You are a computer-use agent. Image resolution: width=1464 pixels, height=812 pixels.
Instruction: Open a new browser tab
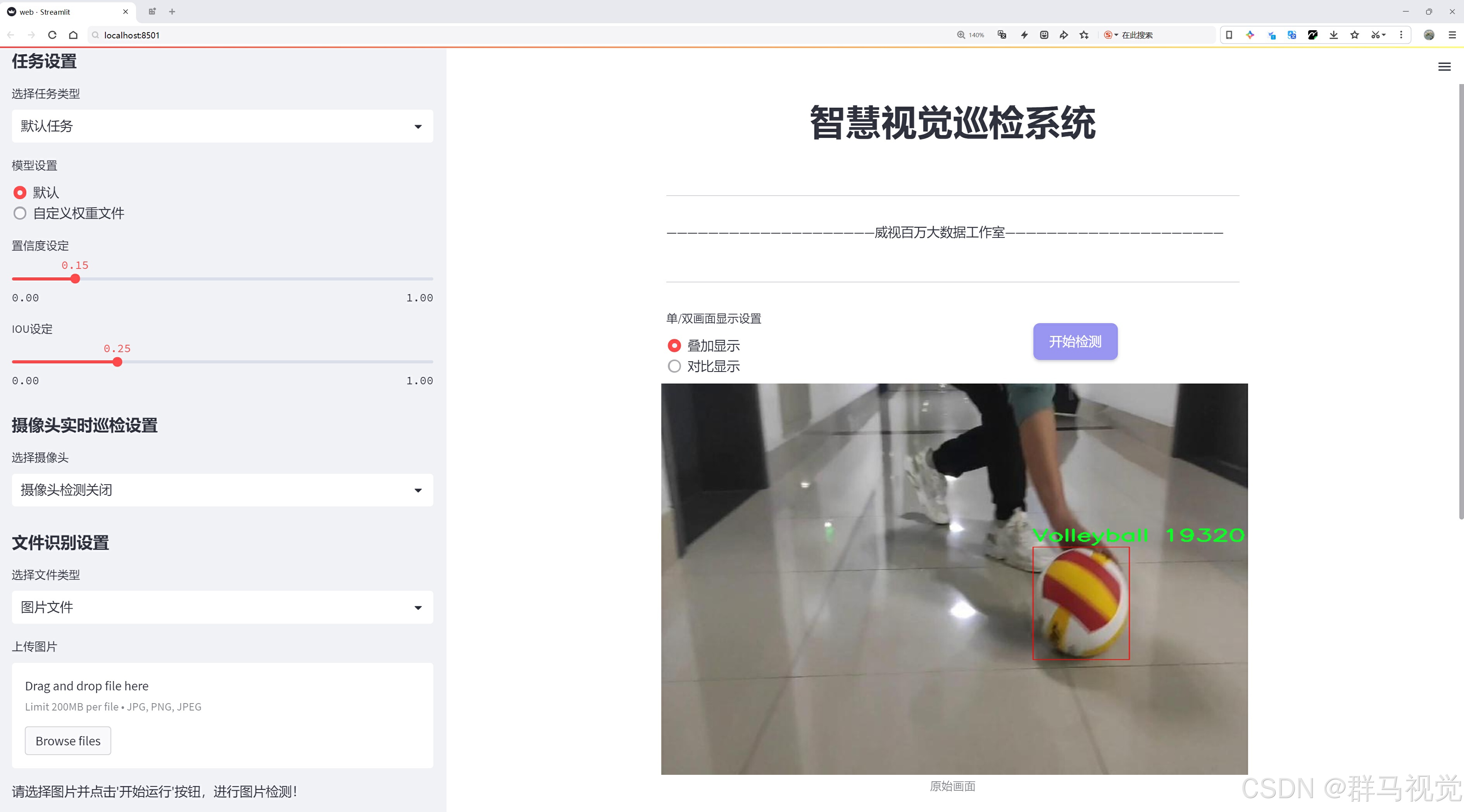(172, 12)
